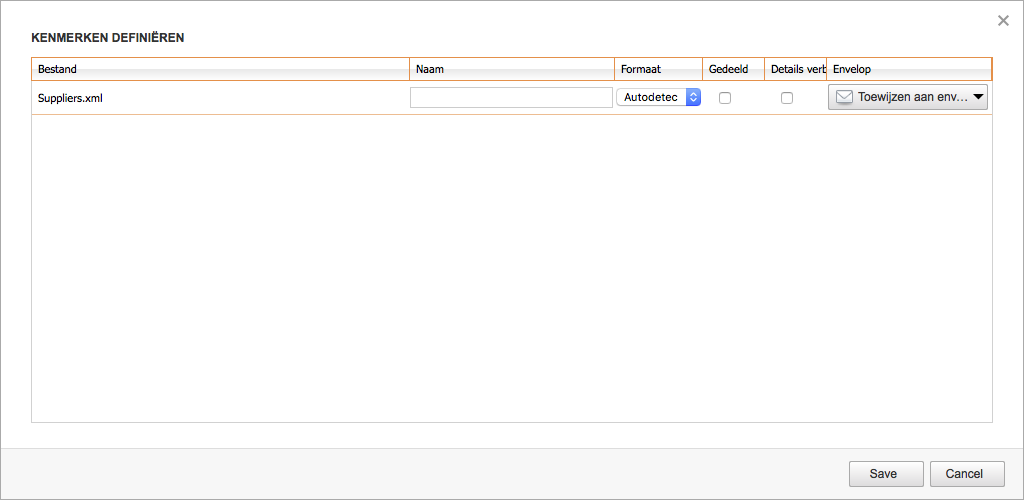The width and height of the screenshot is (1024, 500).
Task: Click the envelope icon in the Envelop column
Action: pos(844,97)
